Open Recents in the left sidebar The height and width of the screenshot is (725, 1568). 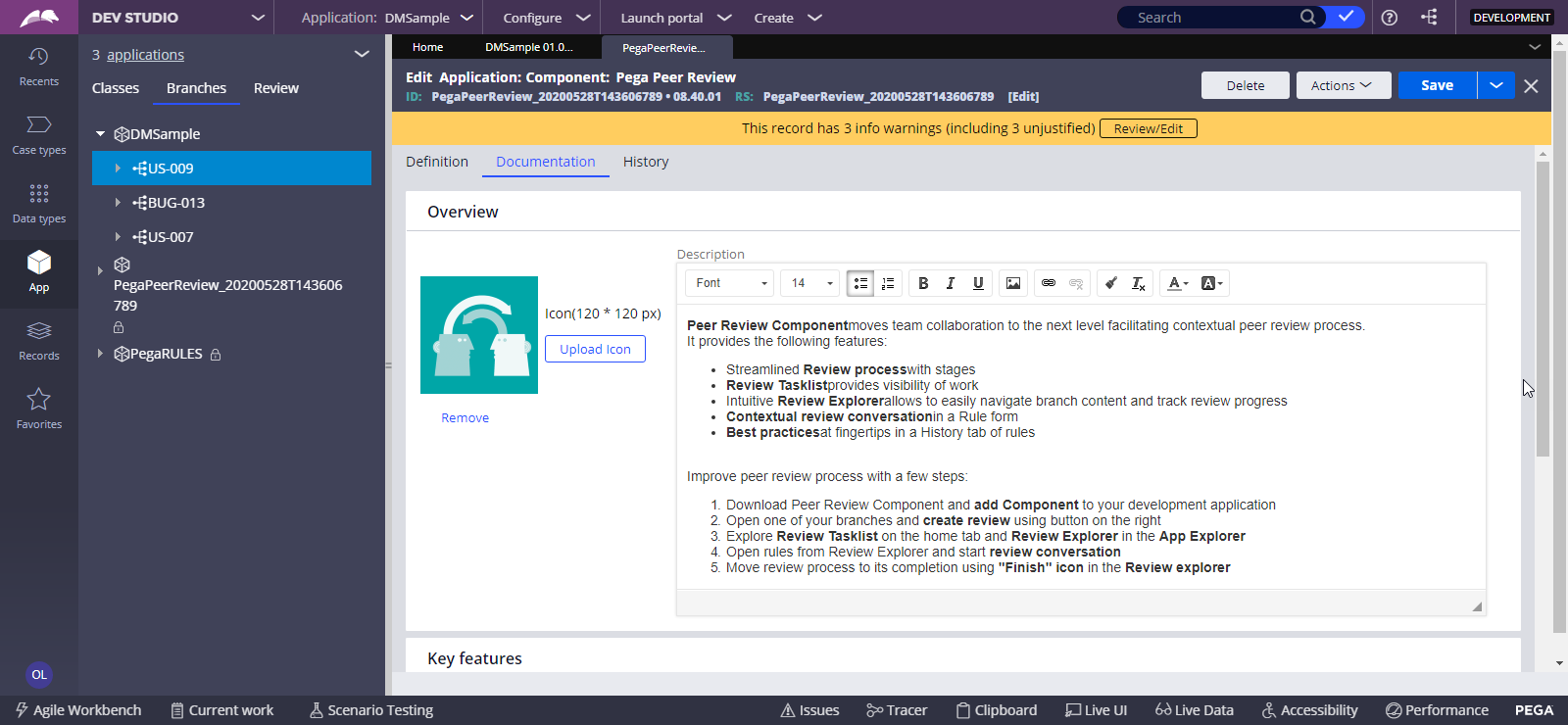pos(38,67)
